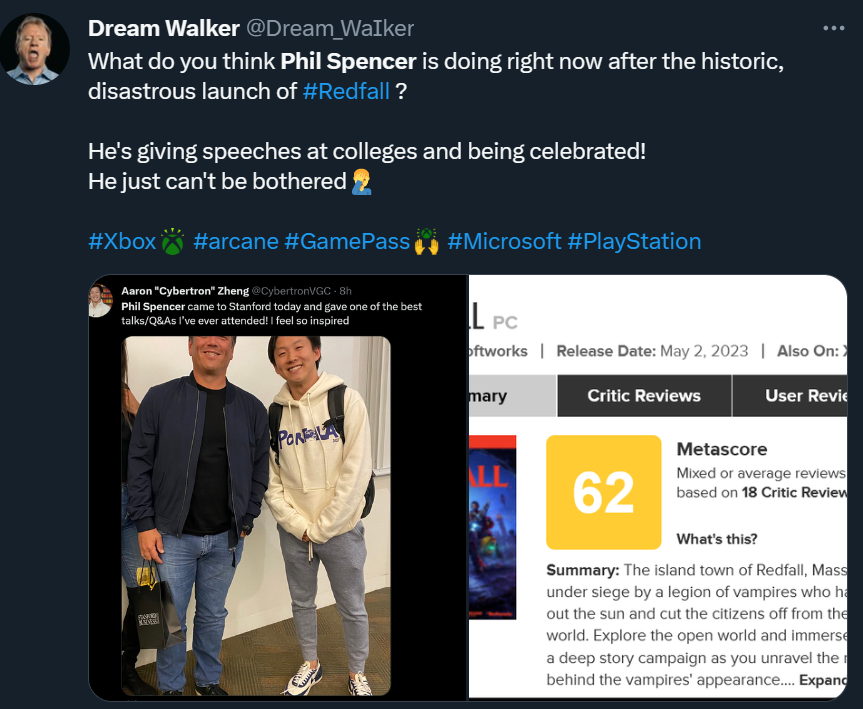Click the yellow 62 Metascore box
The height and width of the screenshot is (709, 863).
point(604,492)
